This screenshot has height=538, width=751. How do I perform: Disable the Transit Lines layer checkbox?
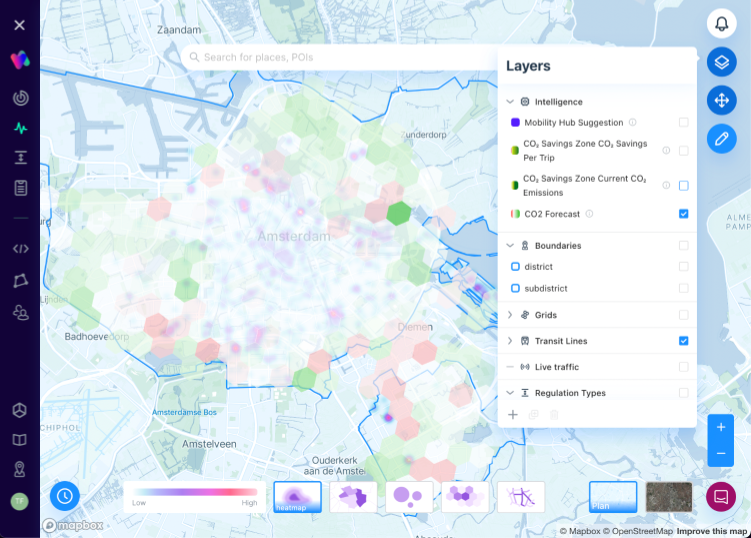click(683, 341)
